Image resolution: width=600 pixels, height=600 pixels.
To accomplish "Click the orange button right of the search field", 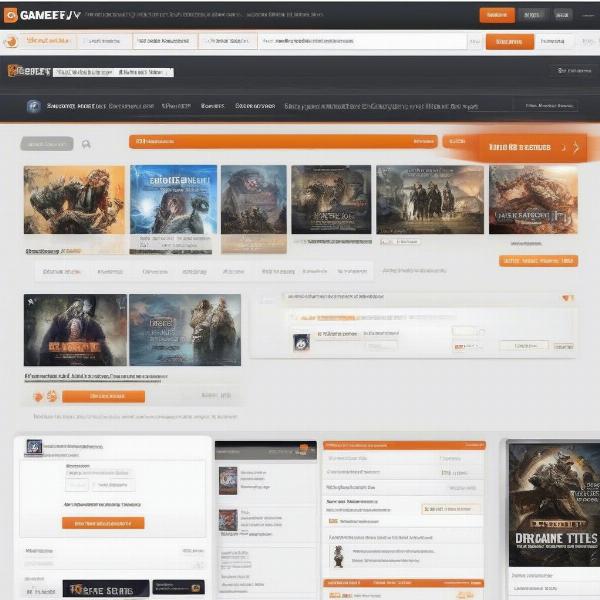I will coord(510,41).
